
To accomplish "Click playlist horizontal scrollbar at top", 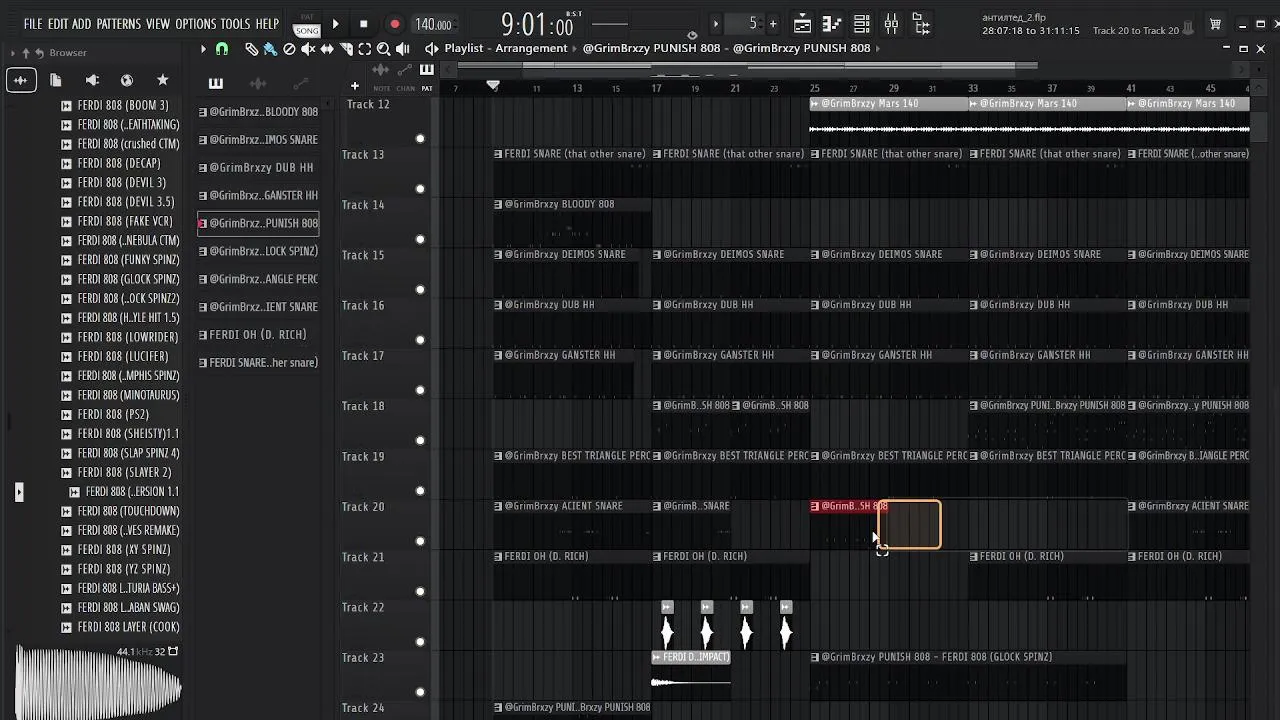I will 747,67.
